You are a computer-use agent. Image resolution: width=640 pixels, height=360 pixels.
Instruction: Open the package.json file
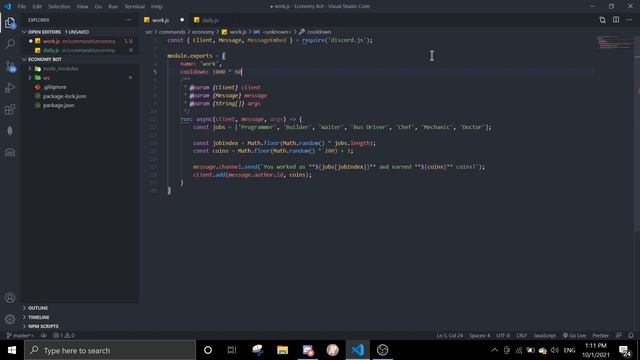coord(58,105)
